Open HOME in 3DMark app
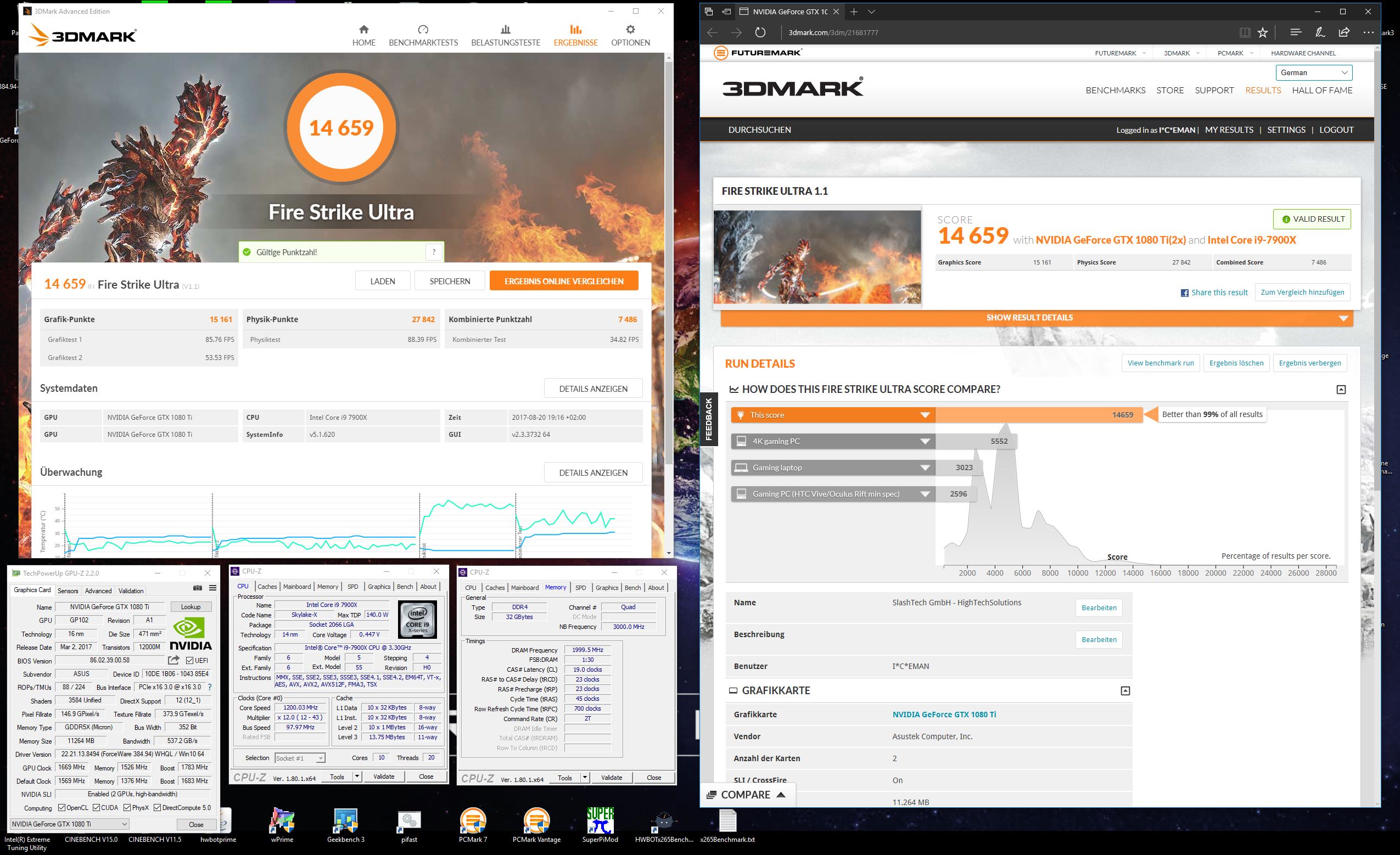The height and width of the screenshot is (855, 1400). coord(363,35)
